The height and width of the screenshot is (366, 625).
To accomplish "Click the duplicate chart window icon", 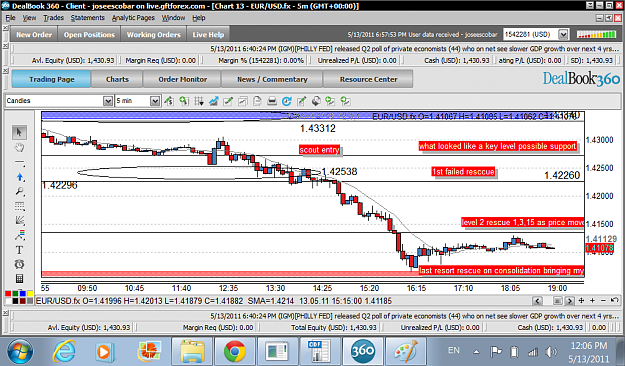I will [x=242, y=101].
